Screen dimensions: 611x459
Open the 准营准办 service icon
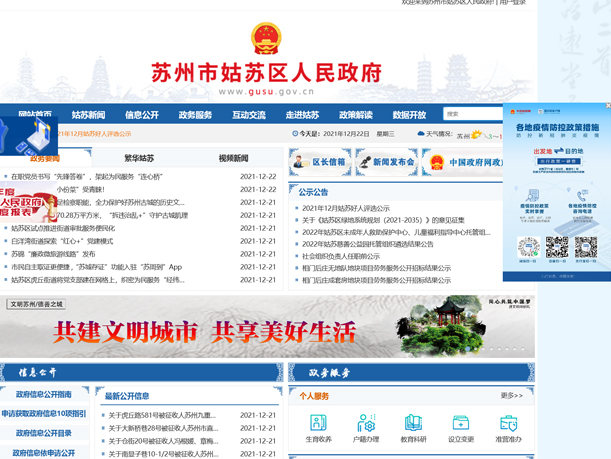(508, 428)
